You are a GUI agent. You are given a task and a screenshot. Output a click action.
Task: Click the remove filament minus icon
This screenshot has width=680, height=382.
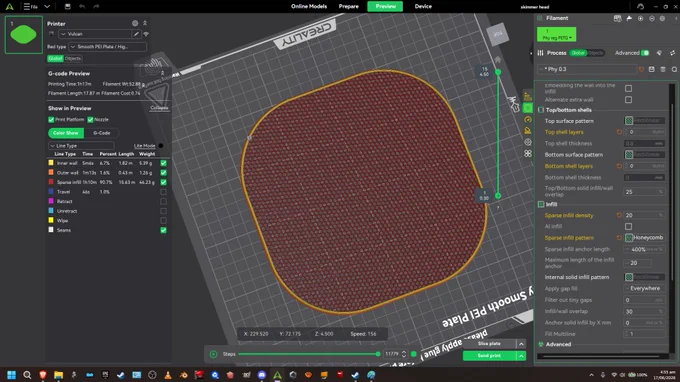tap(652, 19)
